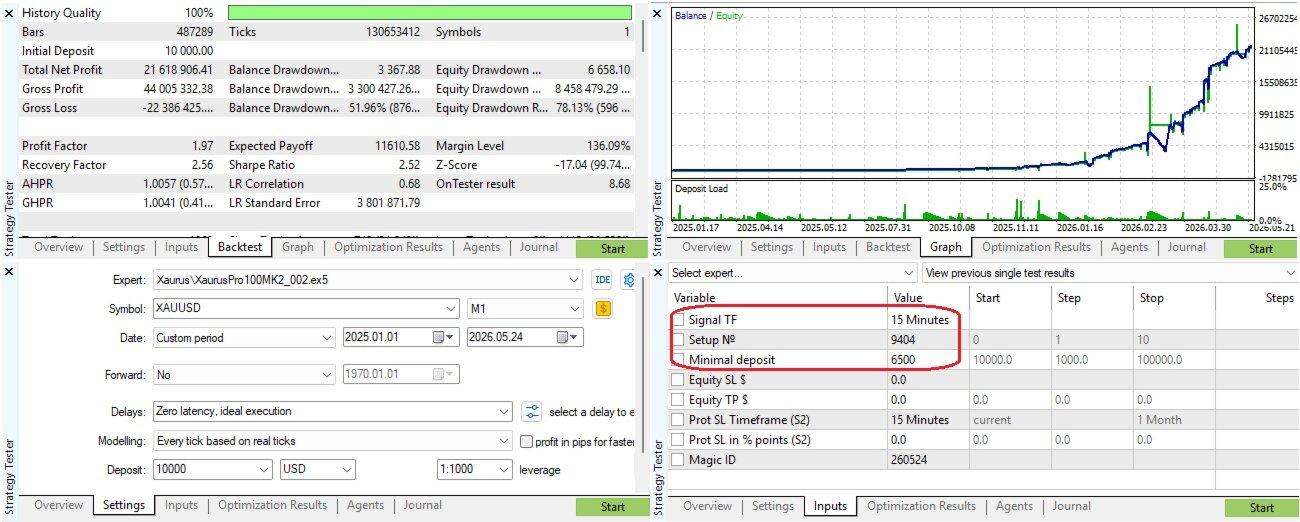Close the Settings strategy tester panel
The height and width of the screenshot is (522, 1300).
tap(10, 272)
